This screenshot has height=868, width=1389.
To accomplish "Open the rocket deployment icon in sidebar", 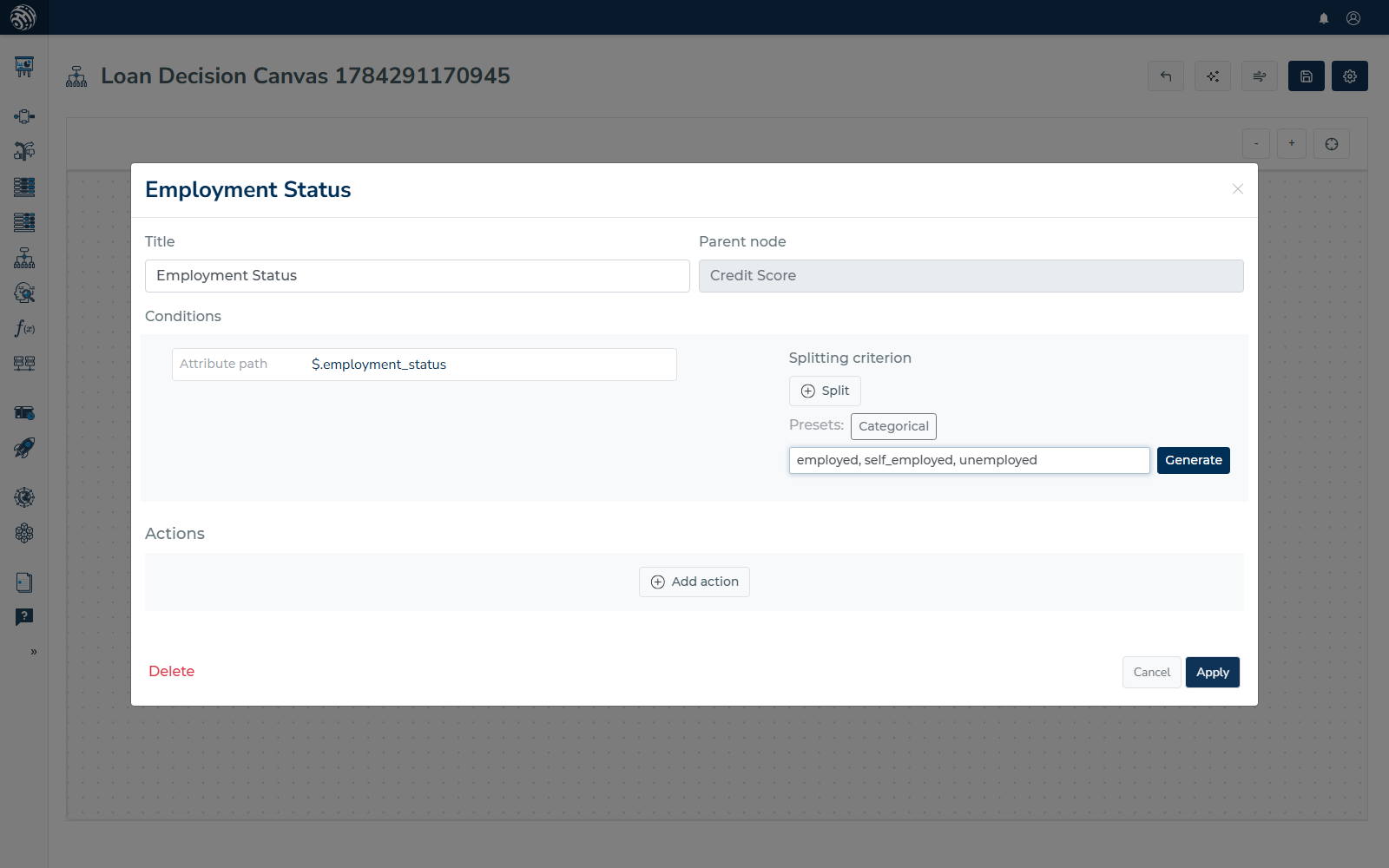I will [x=24, y=448].
